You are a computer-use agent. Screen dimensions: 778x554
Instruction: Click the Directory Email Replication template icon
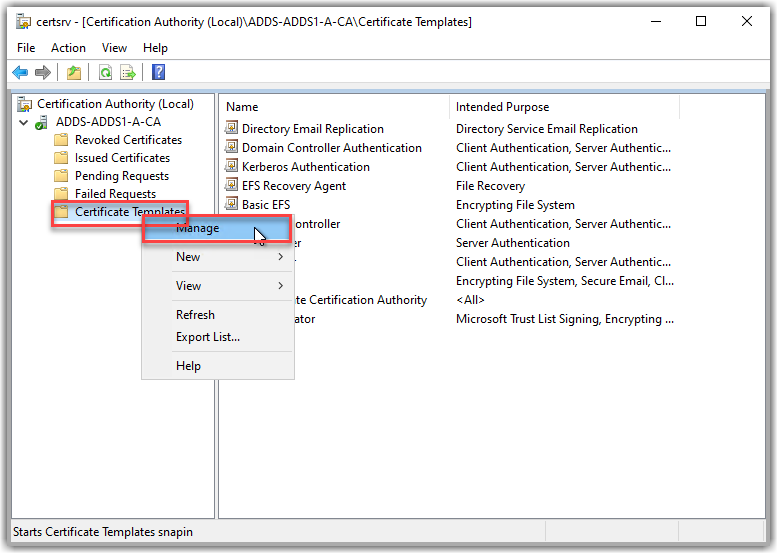pyautogui.click(x=231, y=128)
